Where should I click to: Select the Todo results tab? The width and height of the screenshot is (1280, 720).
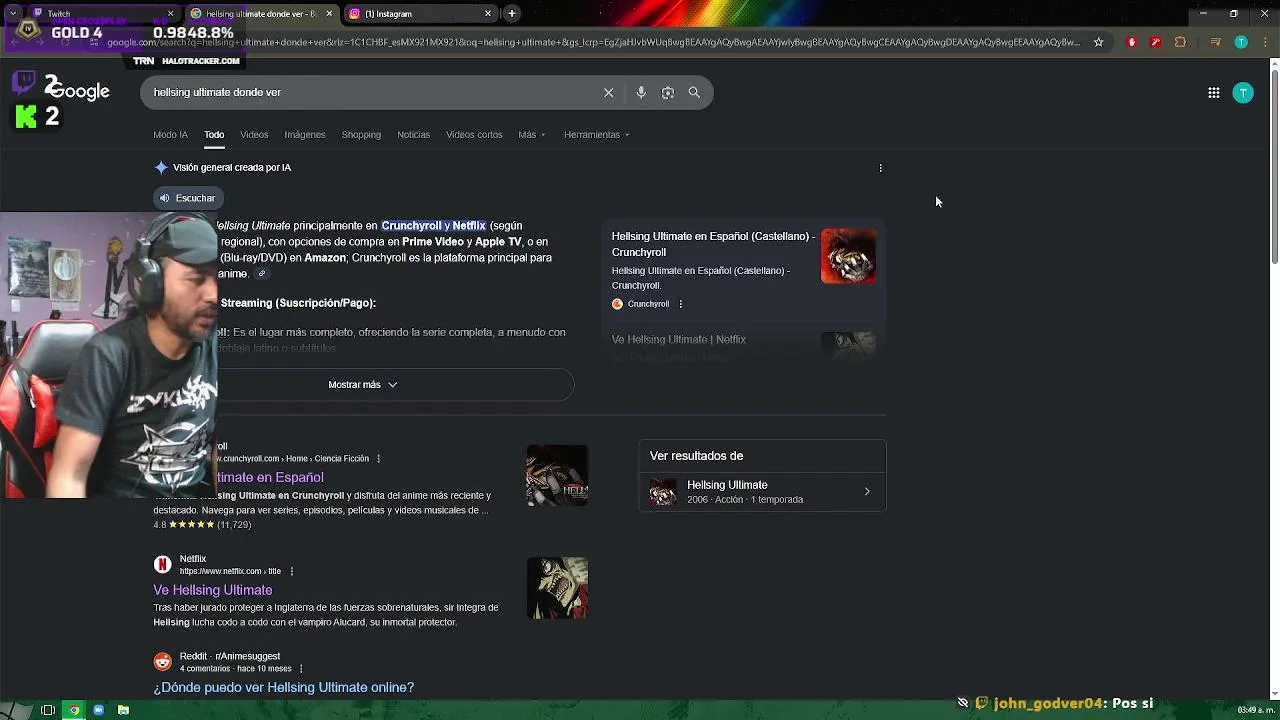214,134
